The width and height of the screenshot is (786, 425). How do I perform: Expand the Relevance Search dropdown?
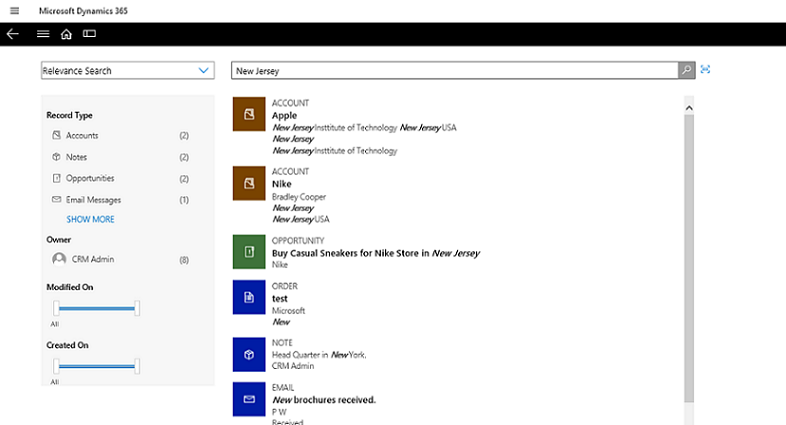pos(128,71)
